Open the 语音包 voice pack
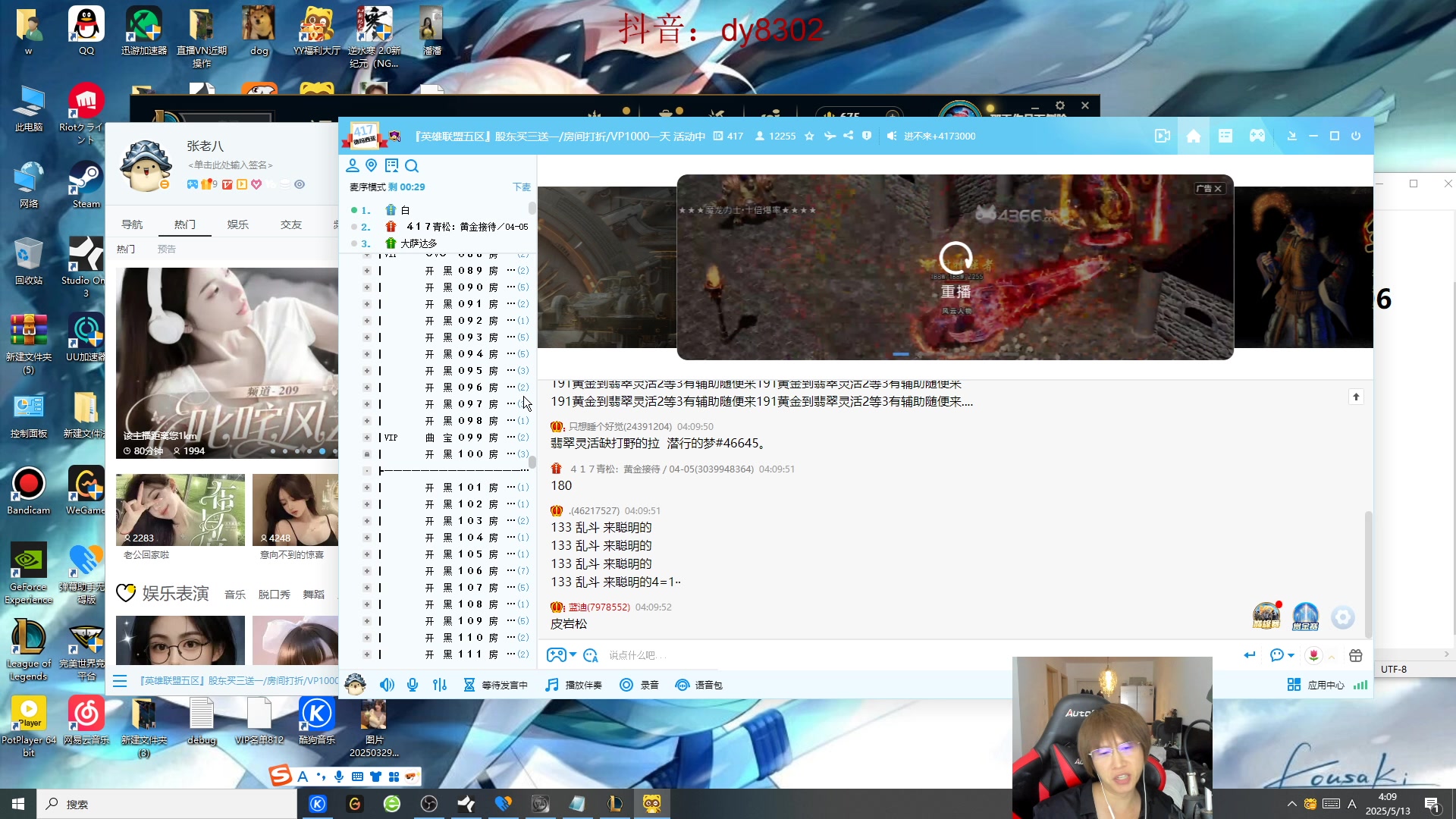 coord(698,685)
